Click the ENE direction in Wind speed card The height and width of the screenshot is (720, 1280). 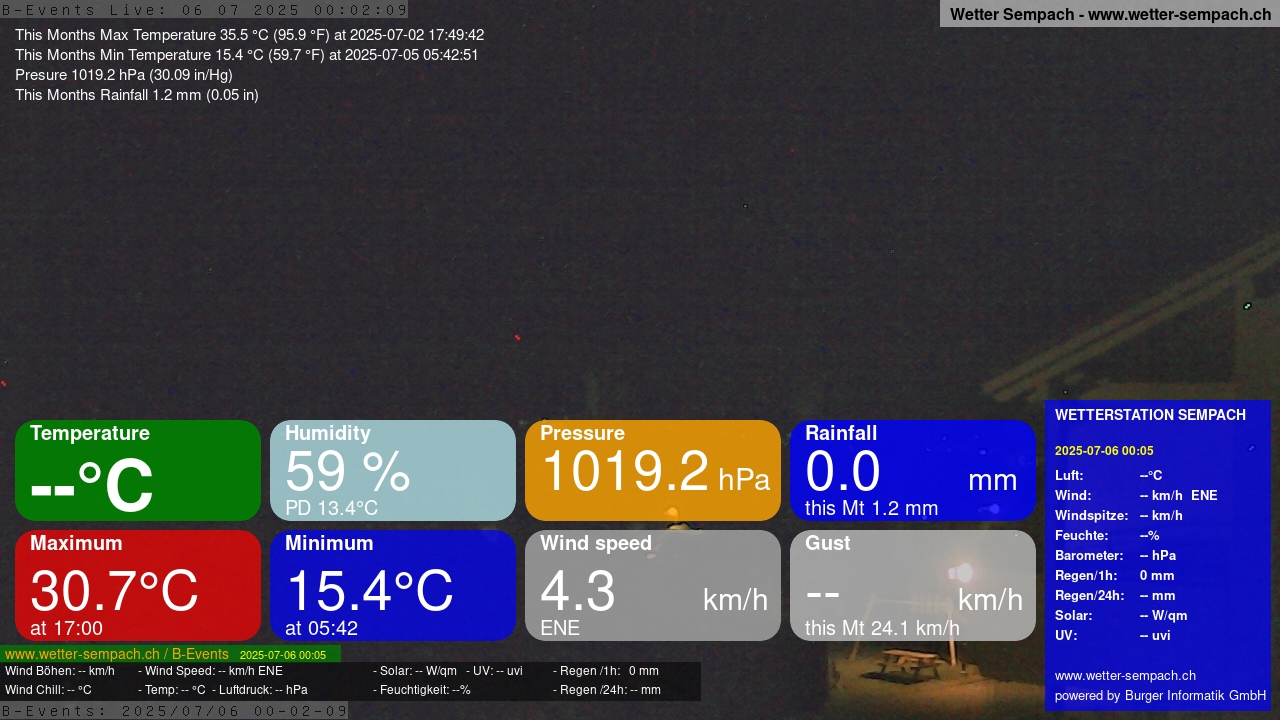(x=560, y=628)
